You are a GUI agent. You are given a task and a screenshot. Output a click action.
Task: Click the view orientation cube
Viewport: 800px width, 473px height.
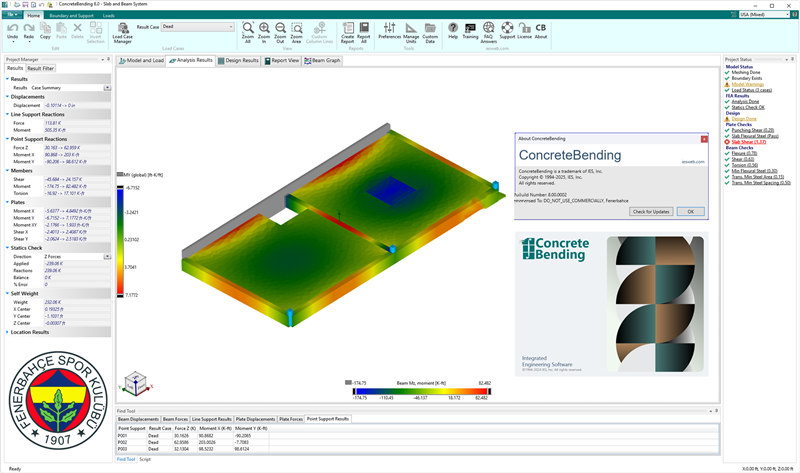[x=136, y=384]
